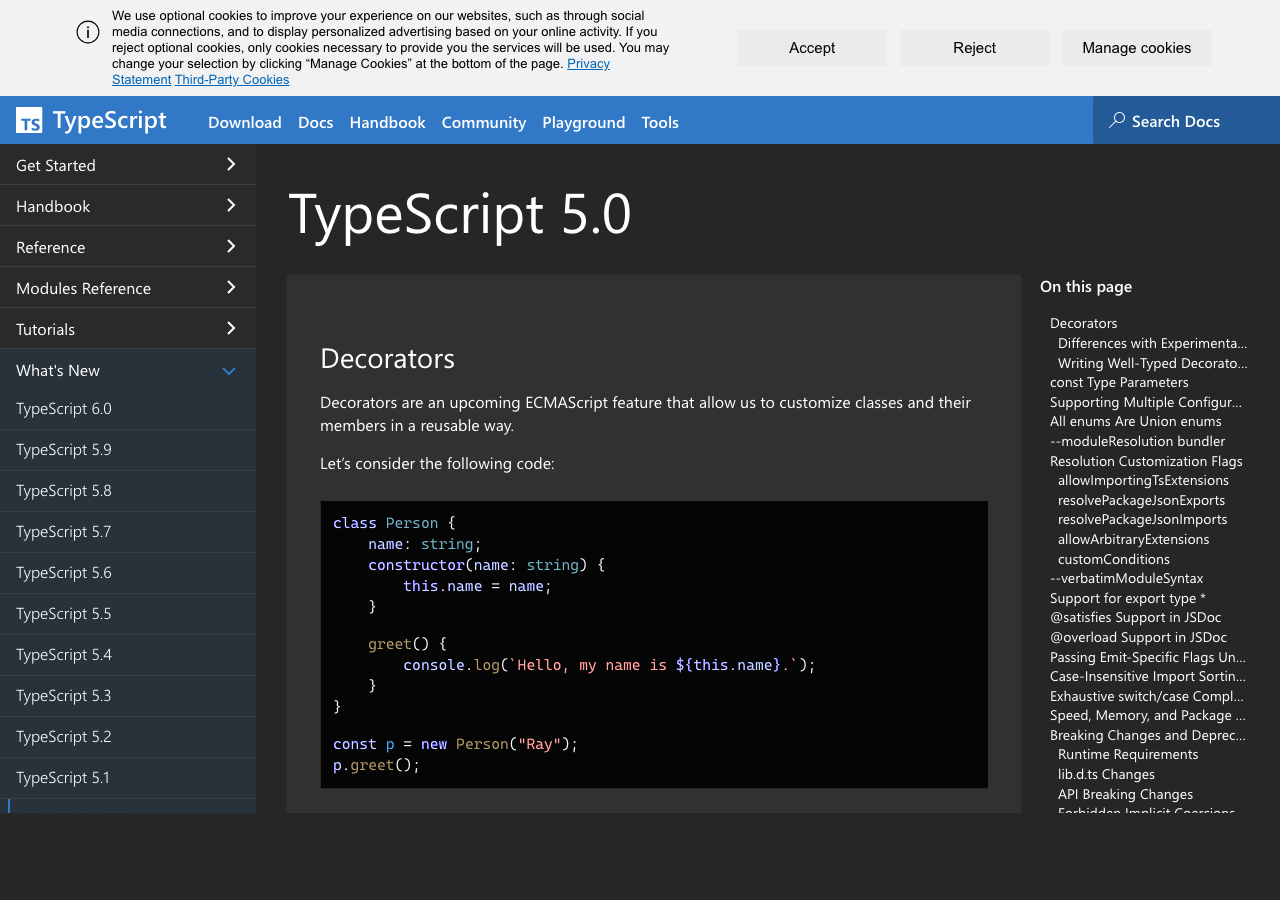1280x900 pixels.
Task: Select TypeScript 5.9 in the sidebar
Action: pos(63,449)
